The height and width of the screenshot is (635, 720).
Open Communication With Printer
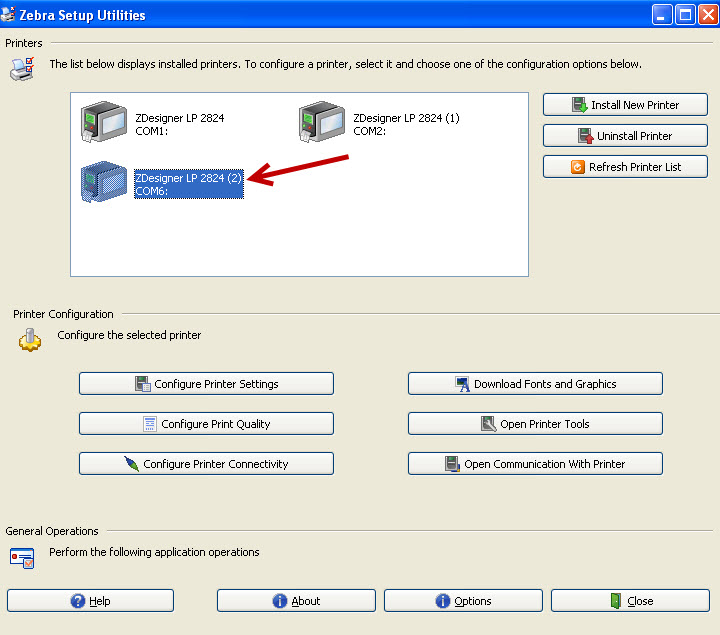tap(535, 464)
